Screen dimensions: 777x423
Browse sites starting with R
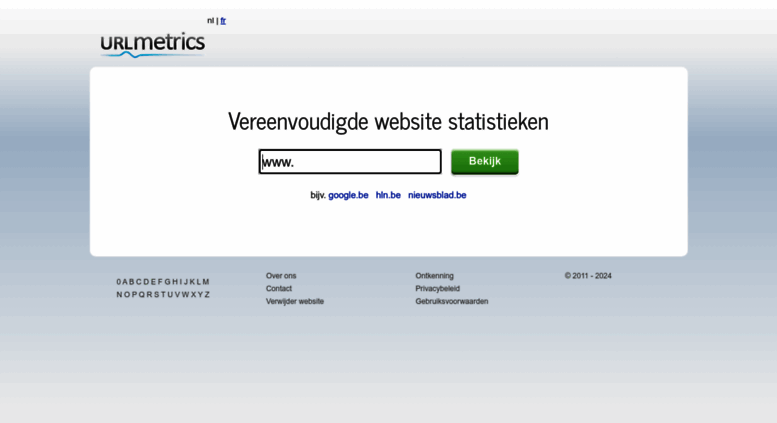tap(149, 295)
